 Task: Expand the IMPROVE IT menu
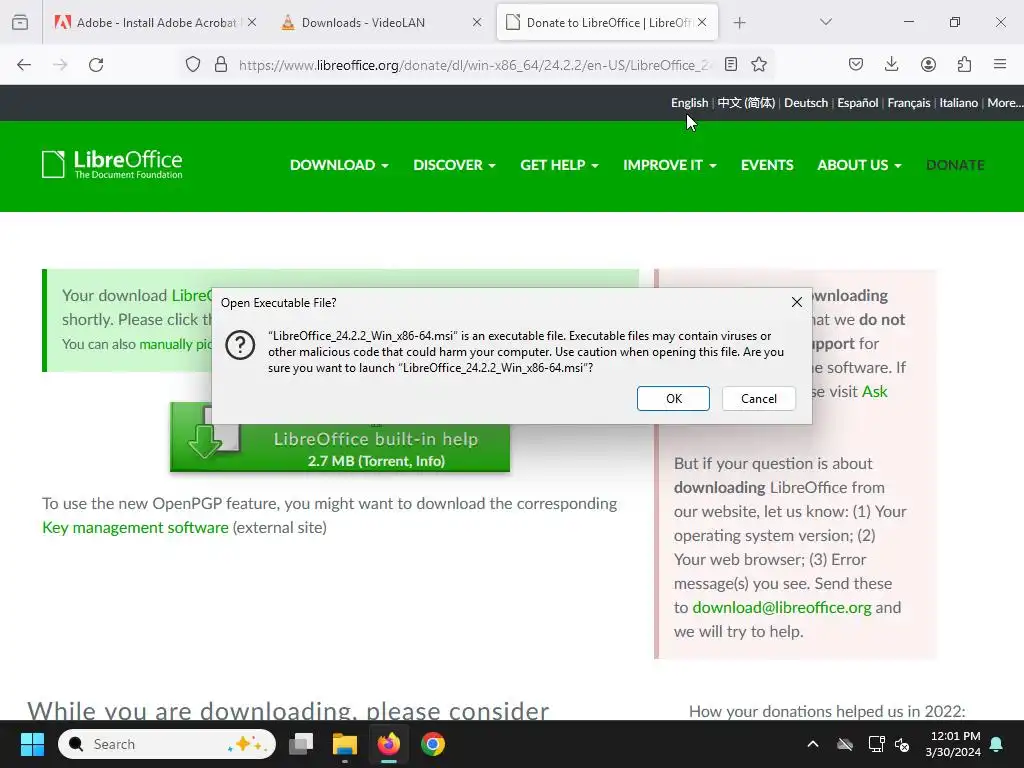tap(669, 165)
